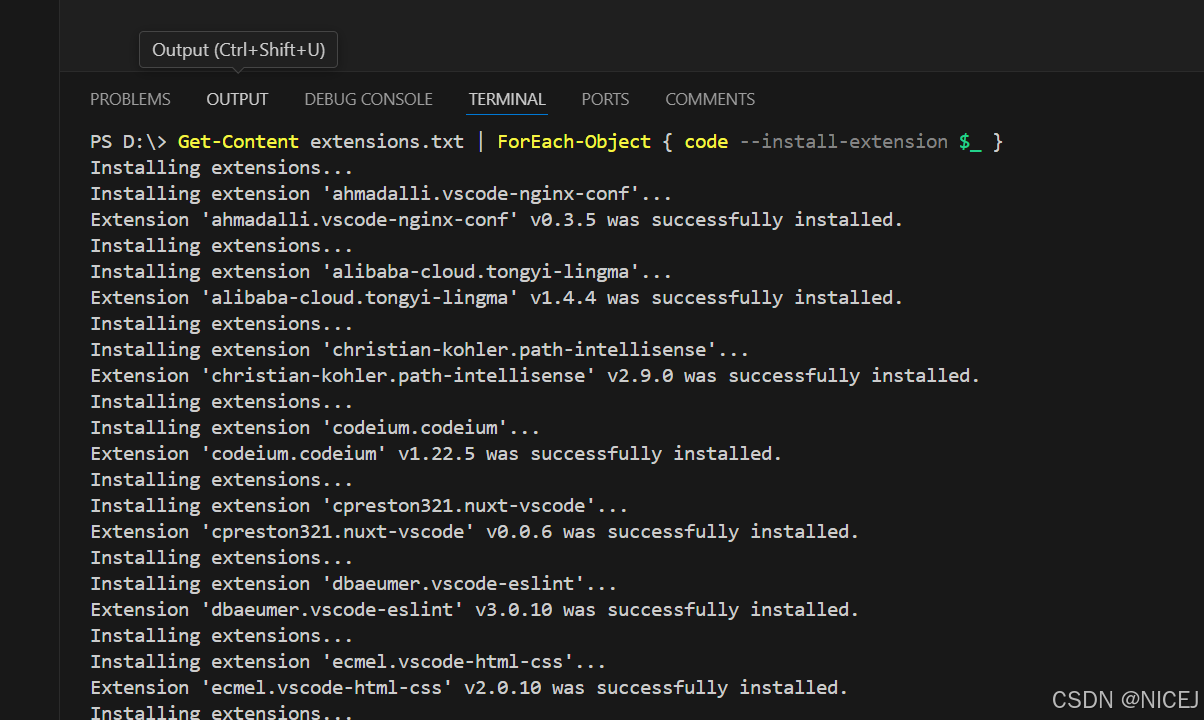This screenshot has width=1204, height=720.
Task: Click the line "Installing extension 'cpreston321.nuxt-vscode'..."
Action: tap(359, 506)
